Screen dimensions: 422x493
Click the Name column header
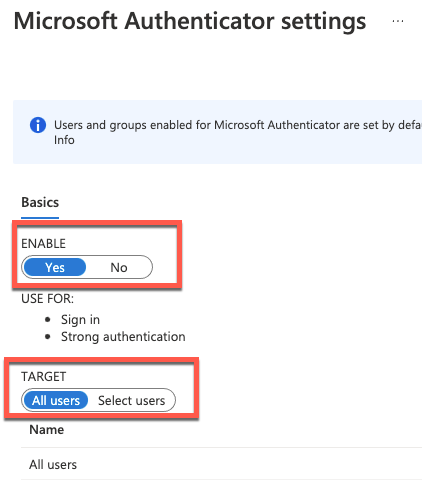click(47, 430)
